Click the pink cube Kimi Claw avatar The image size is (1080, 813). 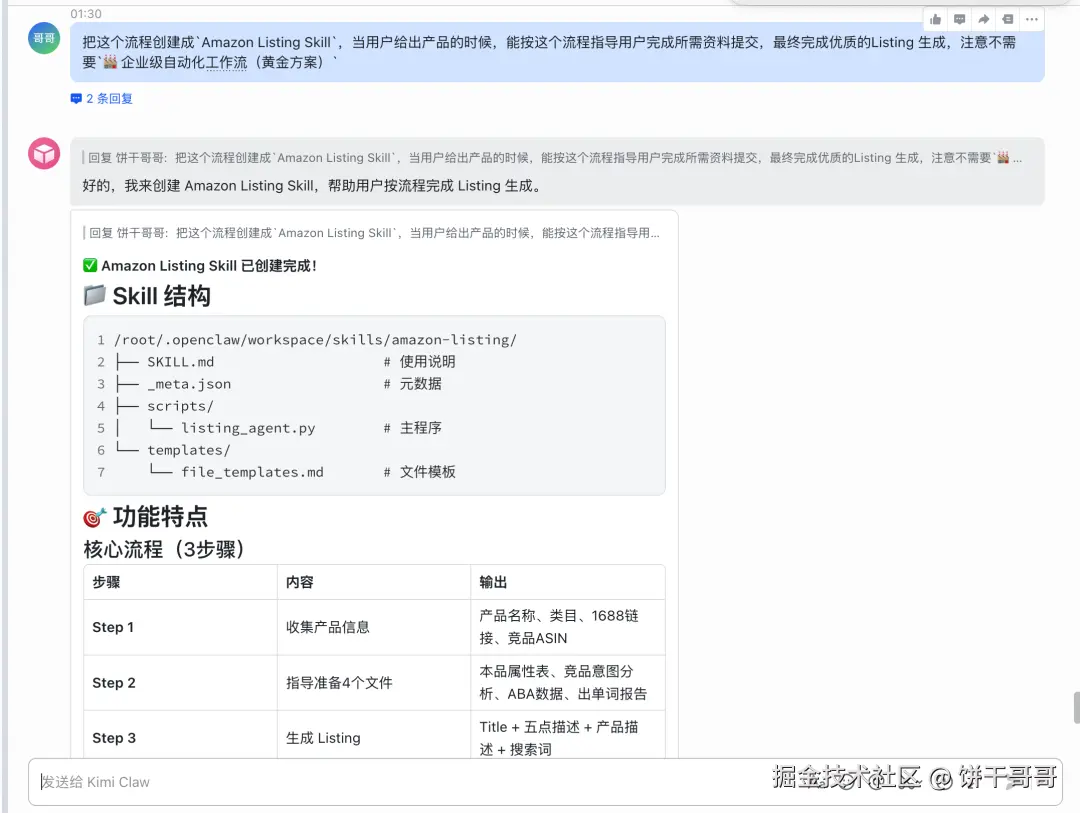coord(44,154)
